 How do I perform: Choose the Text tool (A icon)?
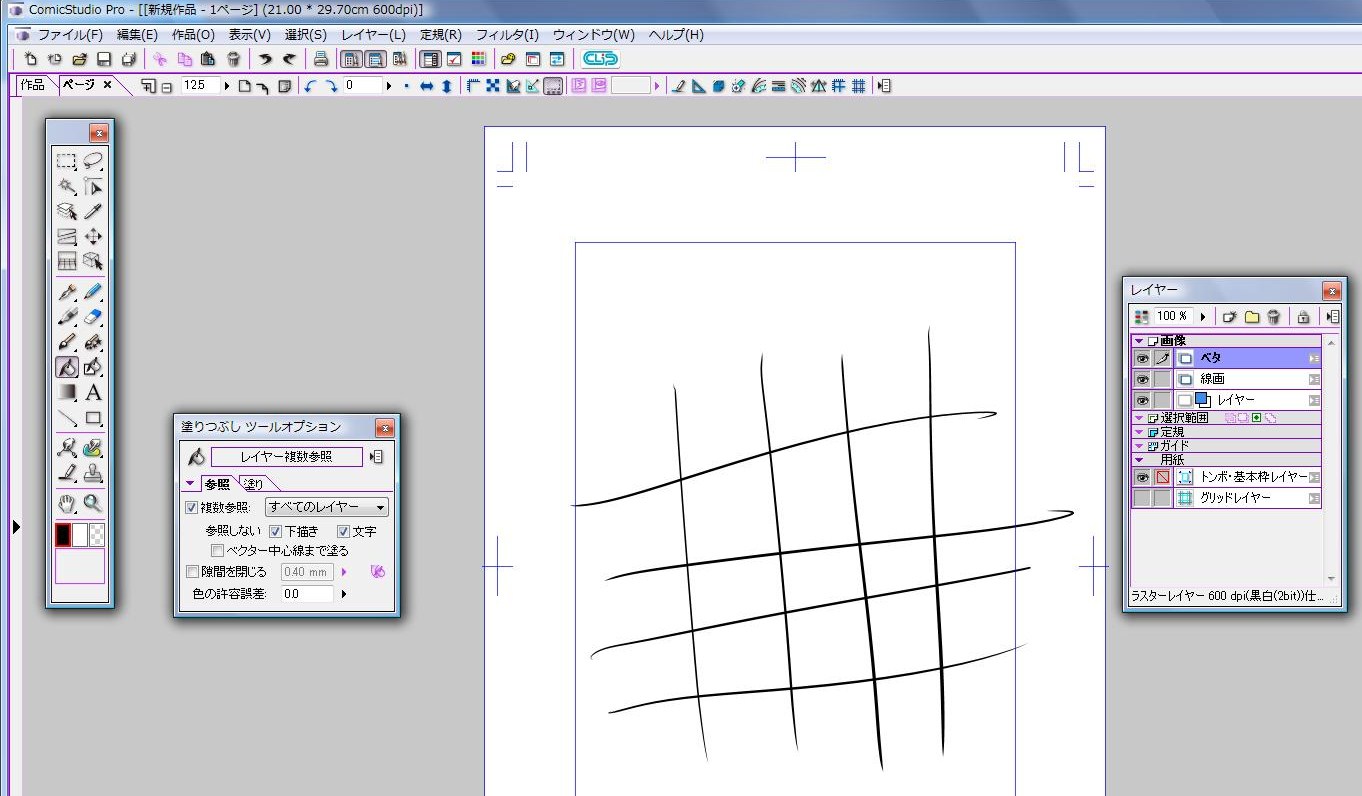click(x=93, y=393)
